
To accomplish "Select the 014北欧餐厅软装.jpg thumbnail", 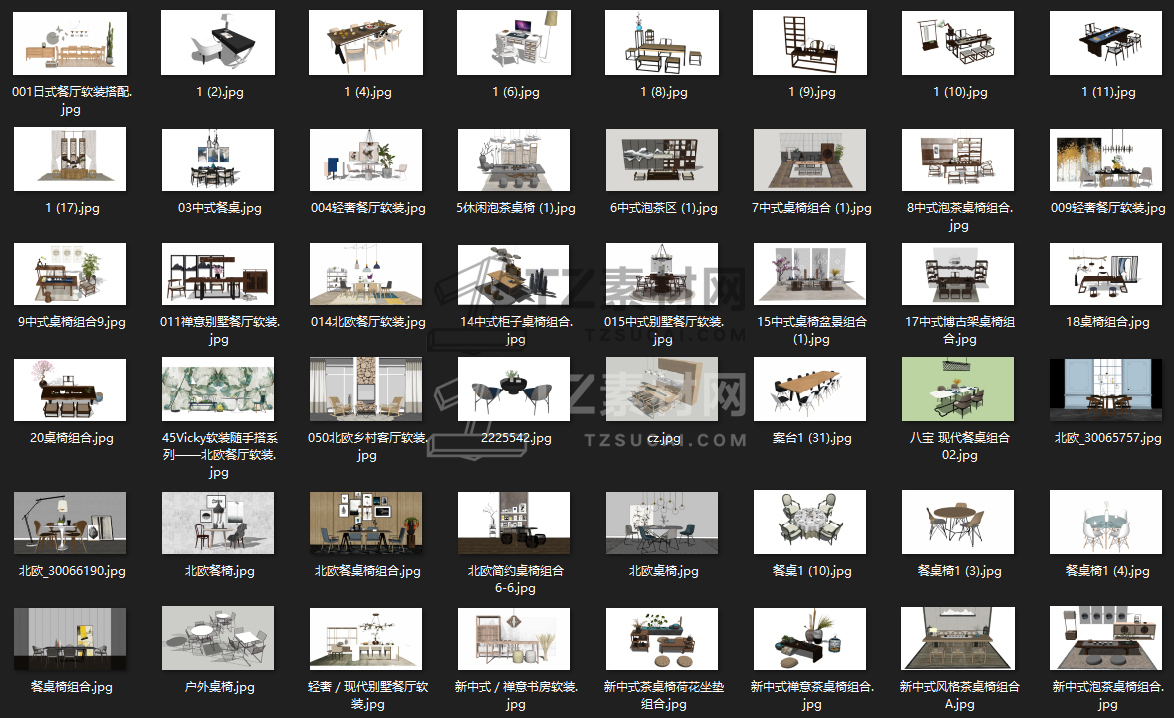I will coord(366,273).
